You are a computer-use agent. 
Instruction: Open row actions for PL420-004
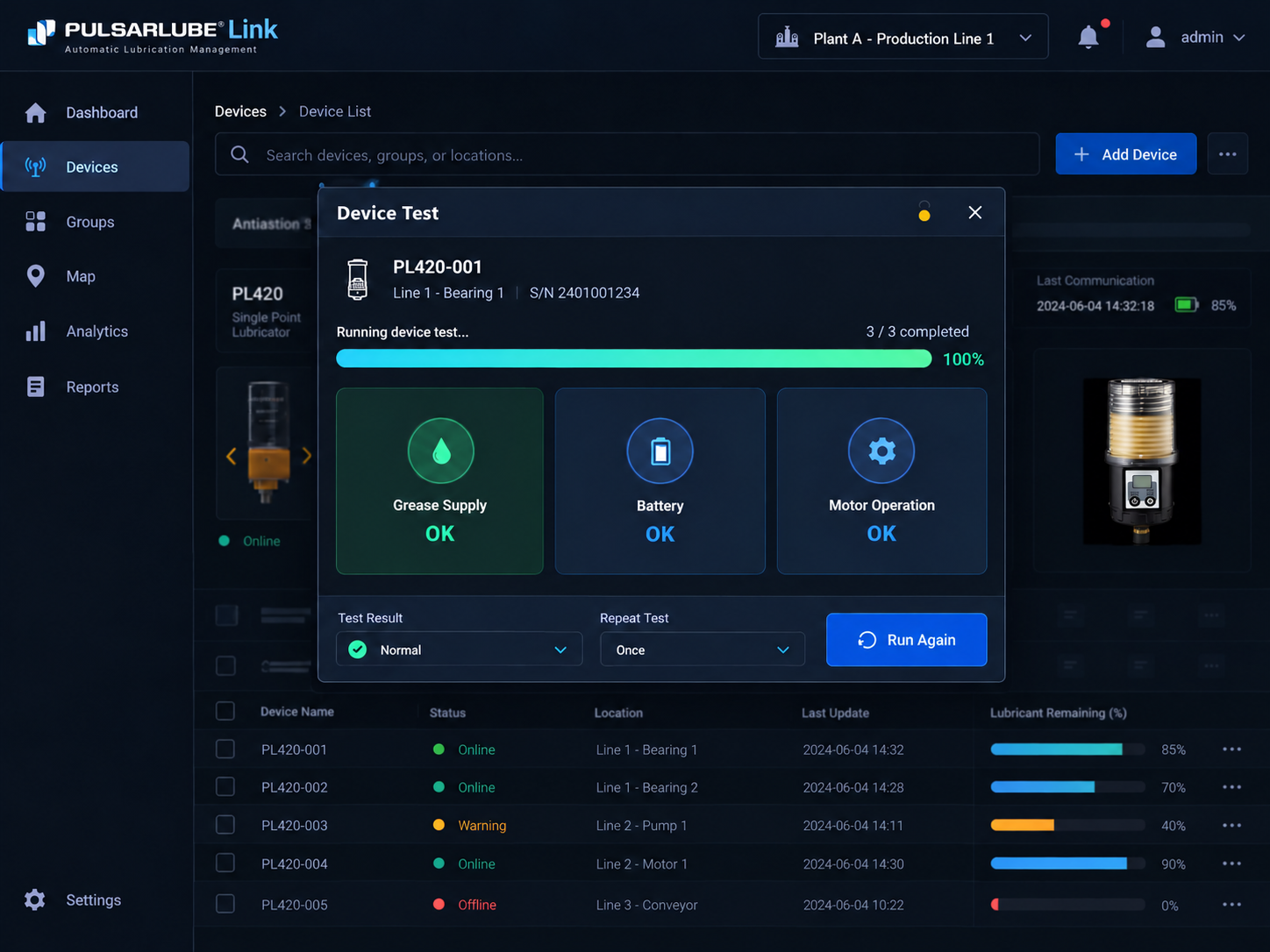(1231, 863)
